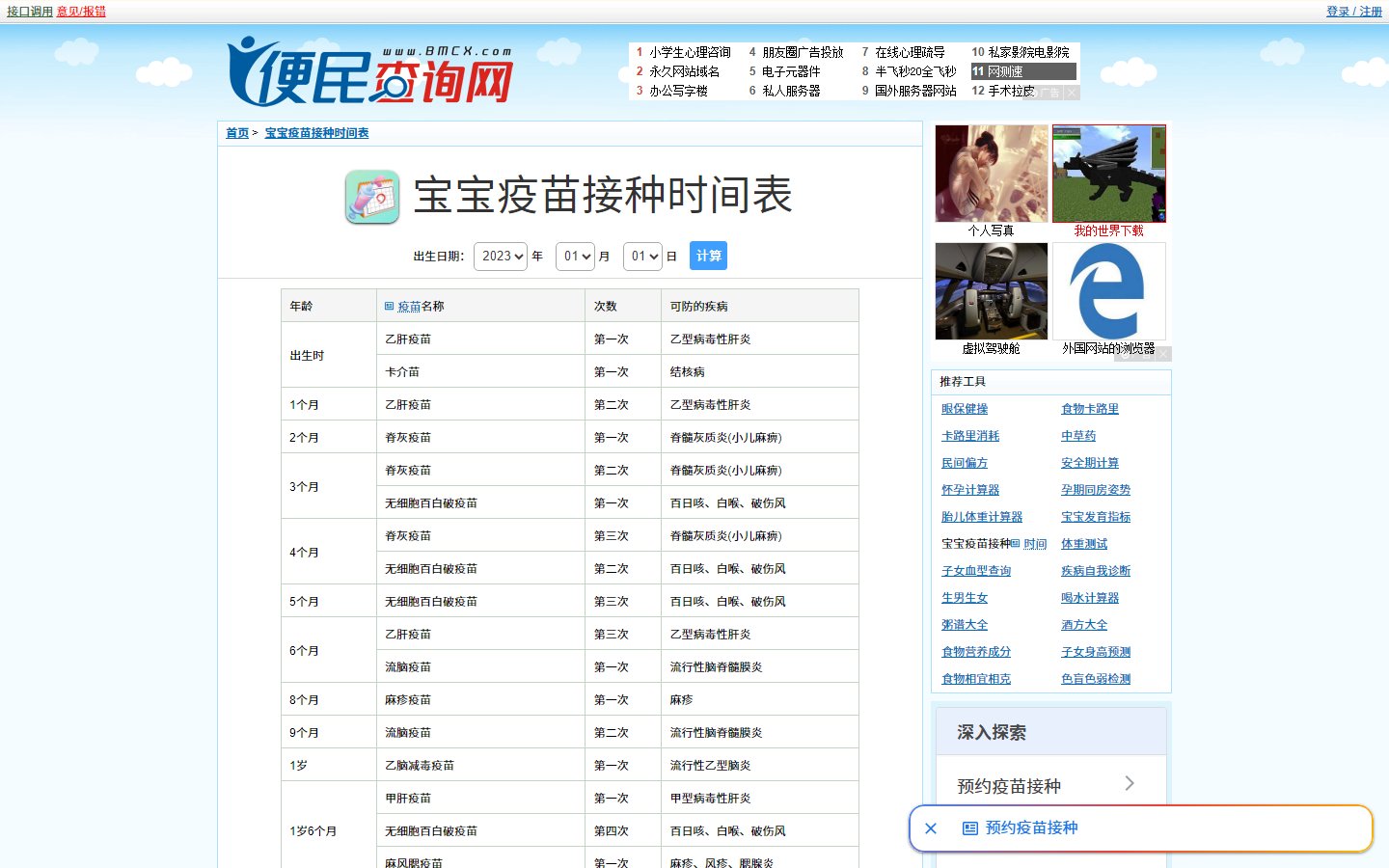Open the birth year 2023 dropdown
The image size is (1389, 868).
[x=501, y=257]
